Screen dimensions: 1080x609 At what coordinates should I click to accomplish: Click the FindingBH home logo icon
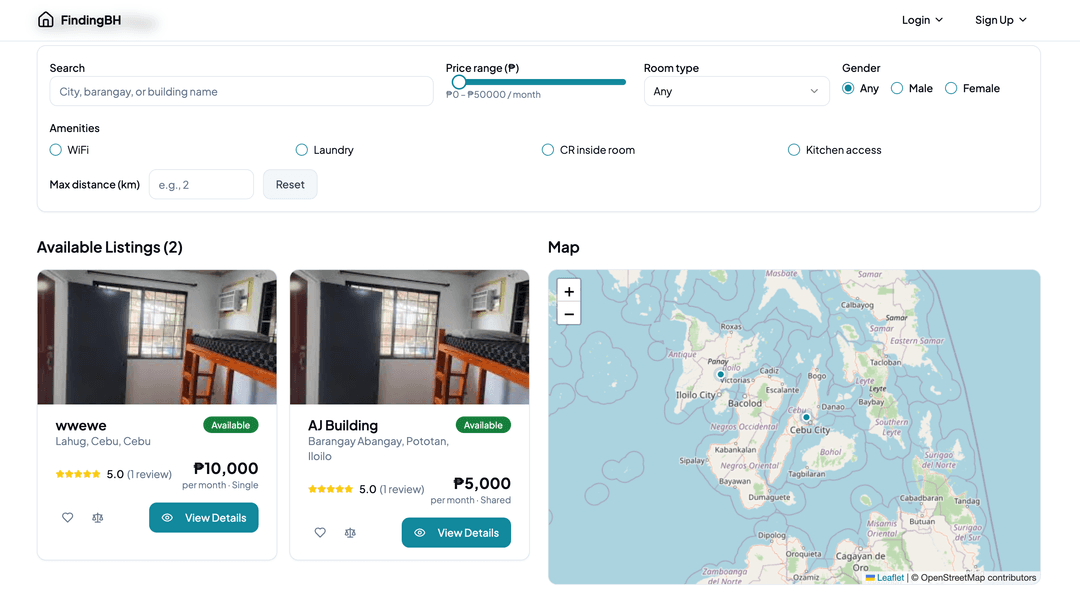(x=46, y=20)
